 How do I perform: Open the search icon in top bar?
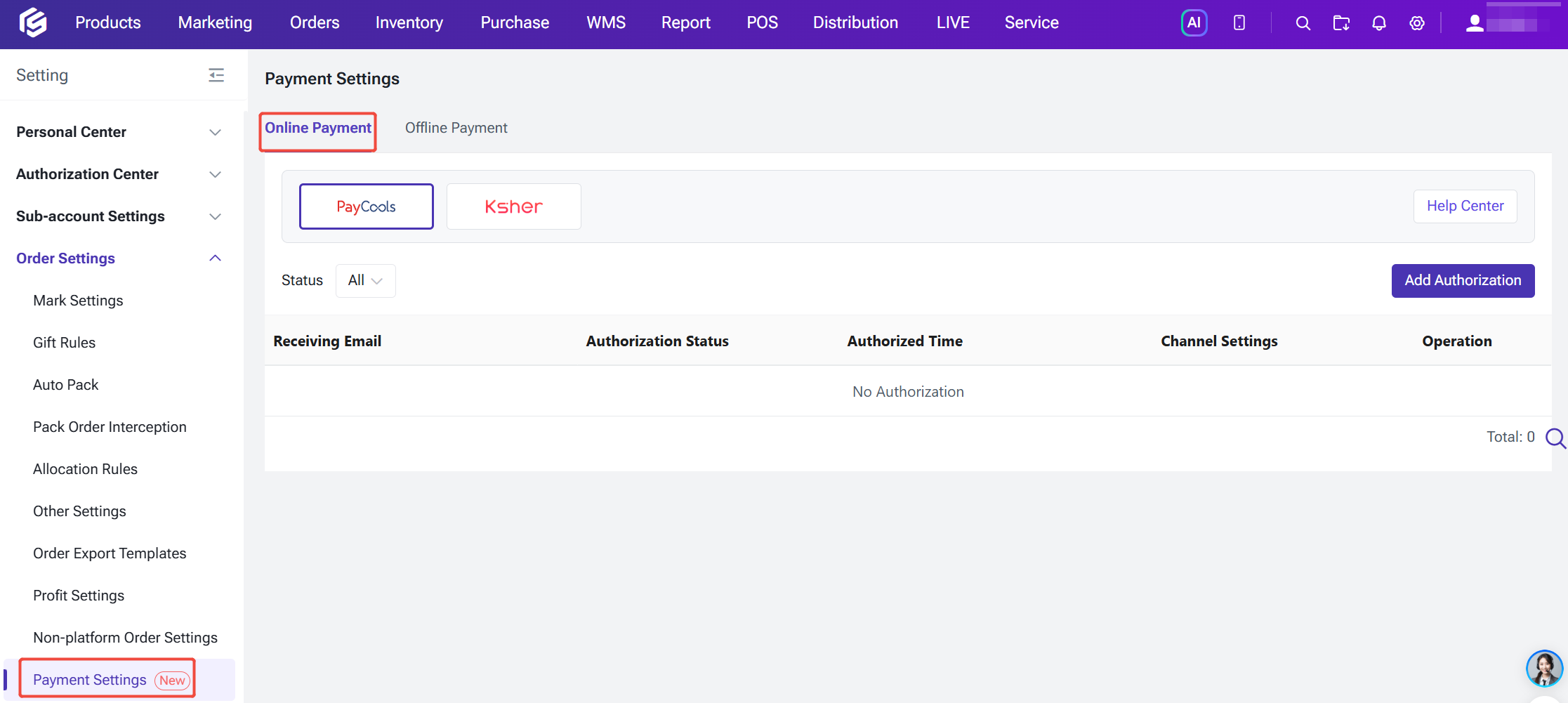click(x=1303, y=23)
